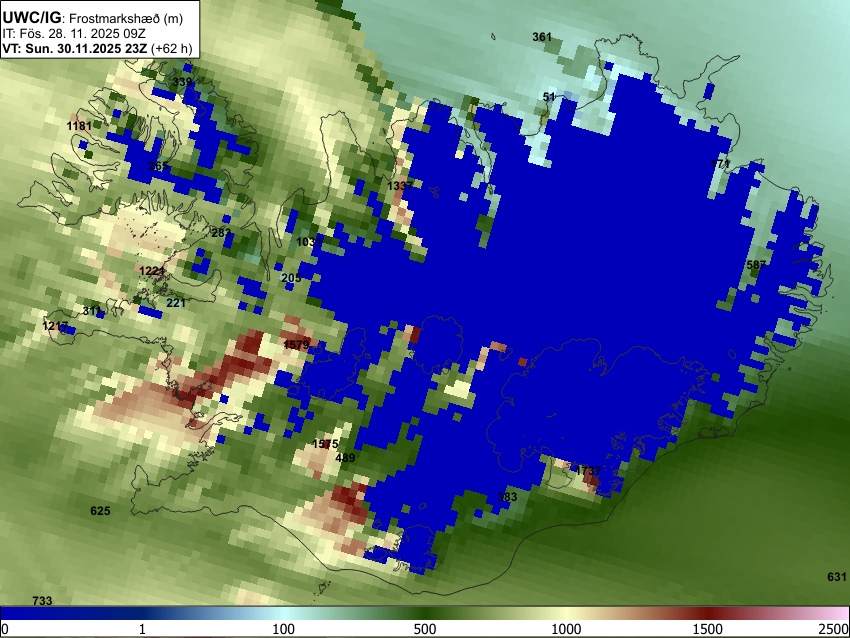Click the 1000 tick label on color scale
This screenshot has height=638, width=850.
coord(566,629)
